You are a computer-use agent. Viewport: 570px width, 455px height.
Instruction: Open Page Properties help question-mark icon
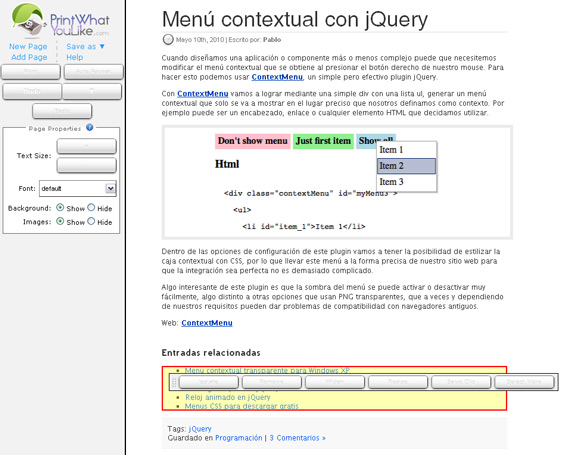pyautogui.click(x=89, y=128)
